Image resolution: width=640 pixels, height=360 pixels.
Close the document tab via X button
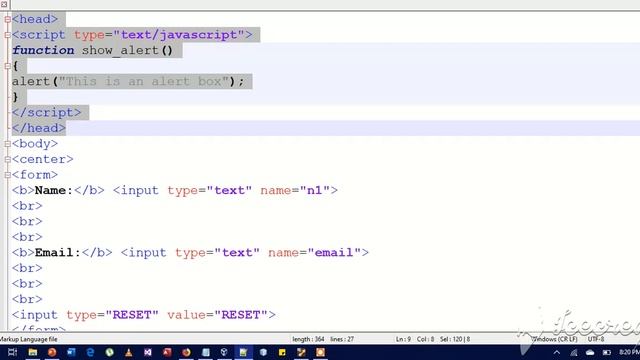pyautogui.click(x=4, y=4)
